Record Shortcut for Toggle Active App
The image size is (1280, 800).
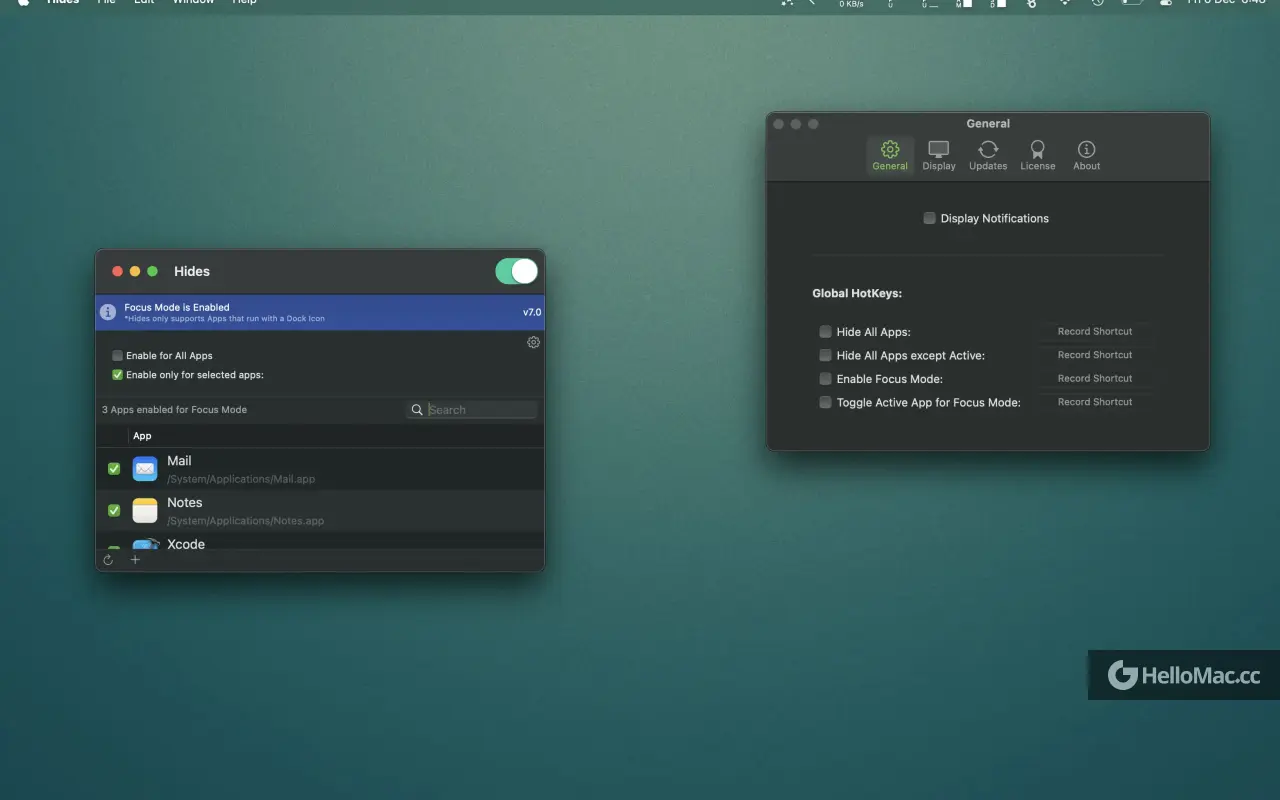point(1095,402)
